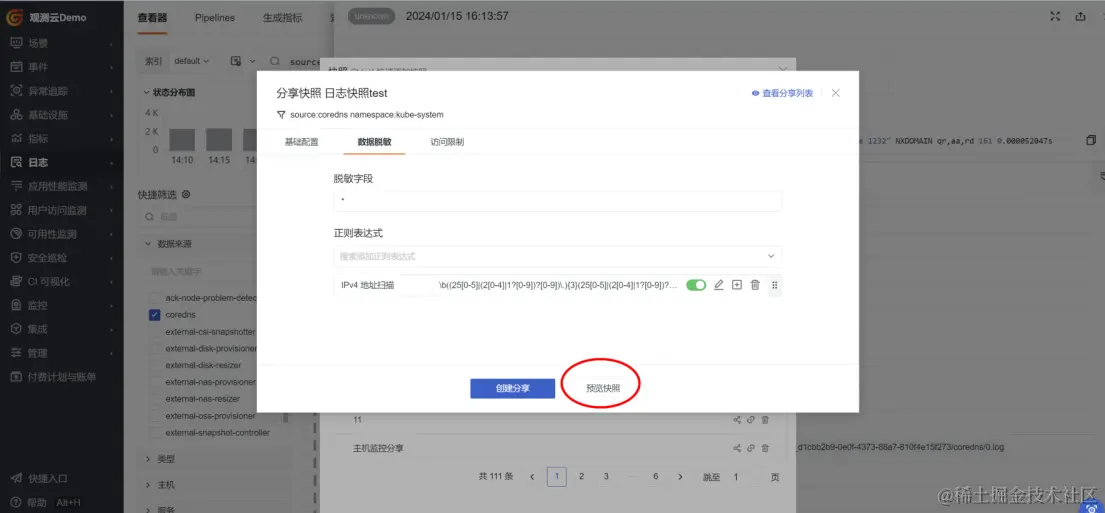Expand log detail to fullscreen
This screenshot has width=1105, height=513.
point(1055,16)
